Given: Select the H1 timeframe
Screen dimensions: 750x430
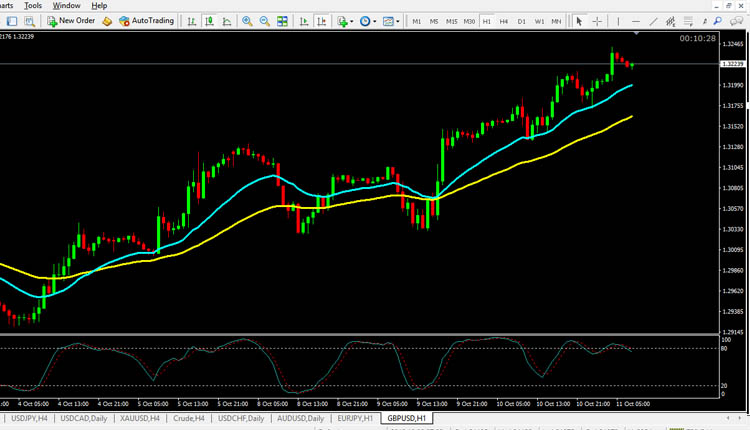Looking at the screenshot, I should (x=486, y=22).
